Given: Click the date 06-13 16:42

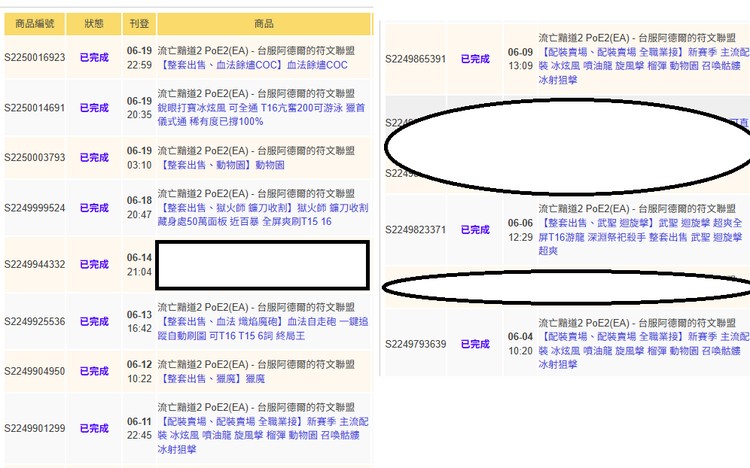Looking at the screenshot, I should pyautogui.click(x=139, y=321).
